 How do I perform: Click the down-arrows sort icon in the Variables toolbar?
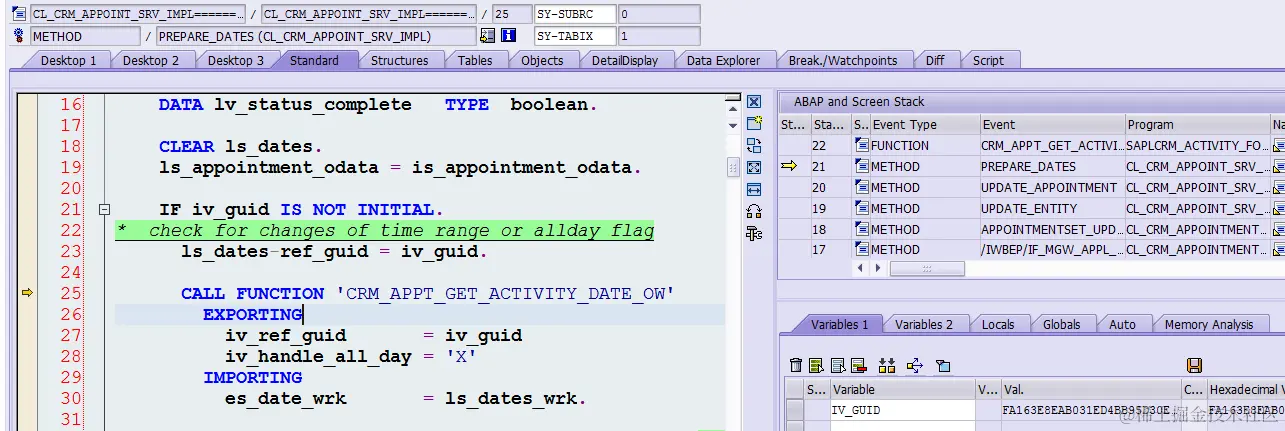pos(886,365)
